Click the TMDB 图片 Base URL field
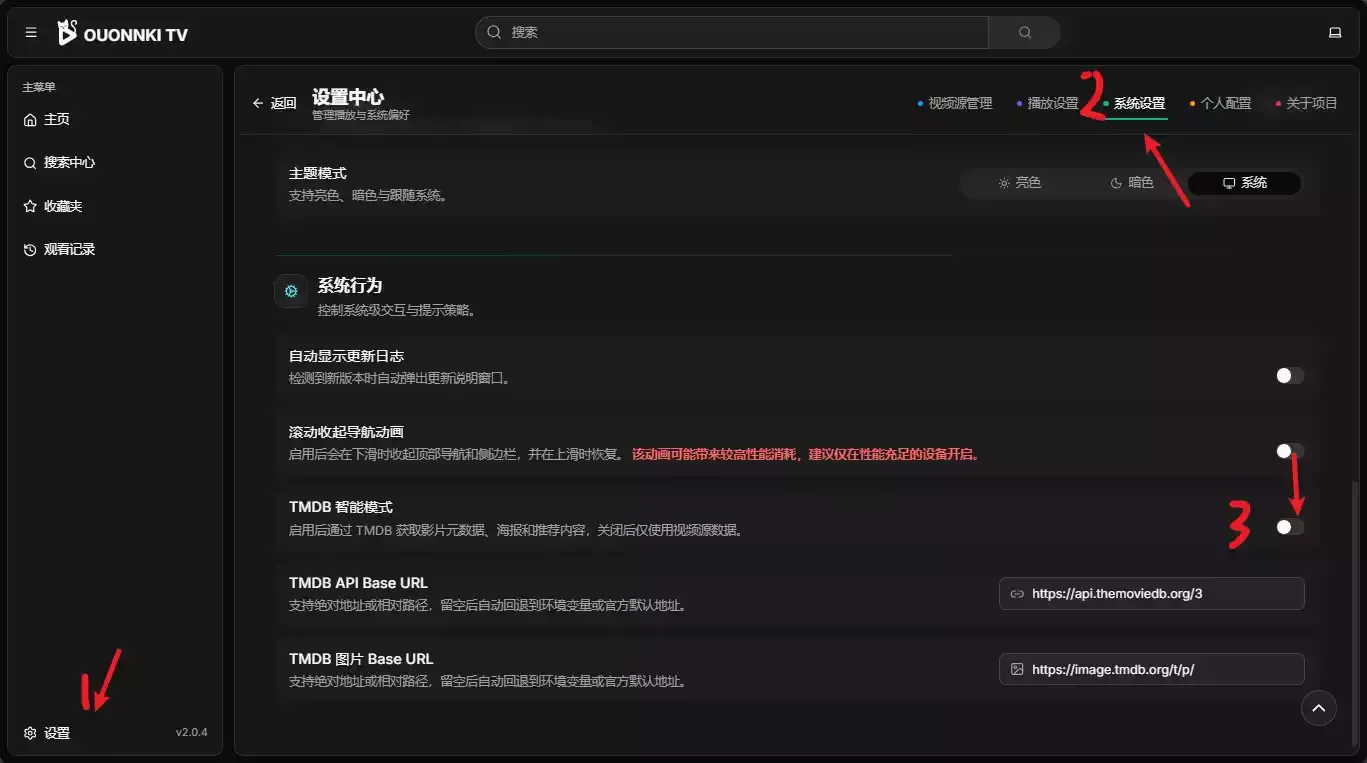This screenshot has height=763, width=1367. coord(1152,669)
